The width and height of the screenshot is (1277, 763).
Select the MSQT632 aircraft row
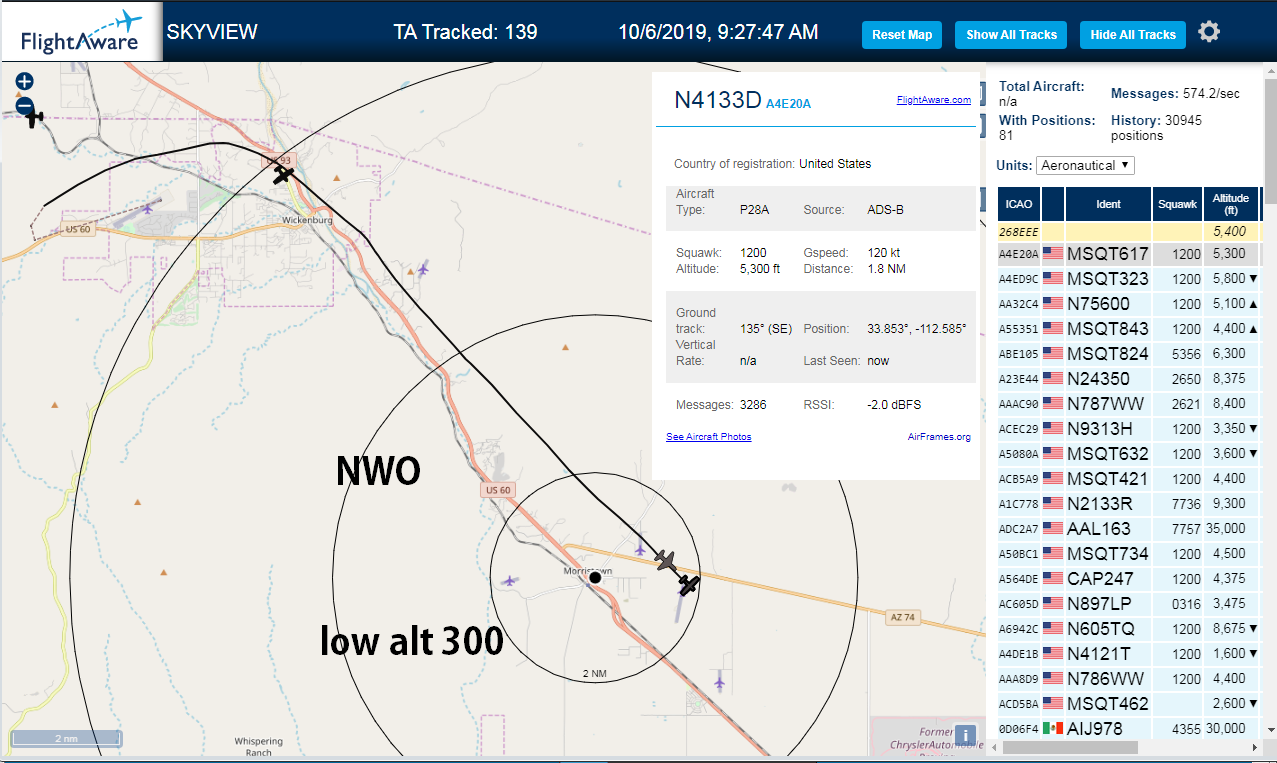click(x=1128, y=454)
